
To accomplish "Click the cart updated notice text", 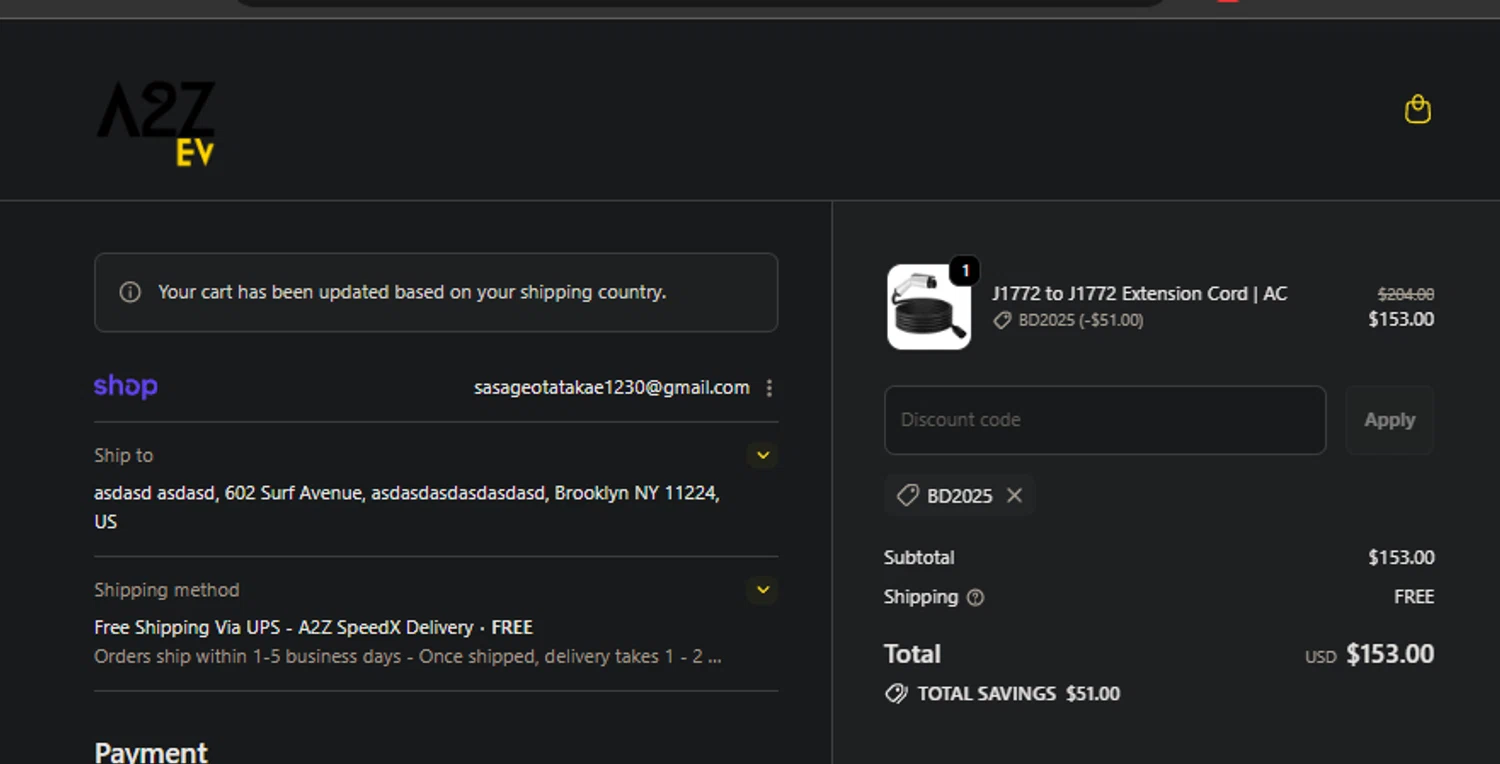I will coord(412,292).
